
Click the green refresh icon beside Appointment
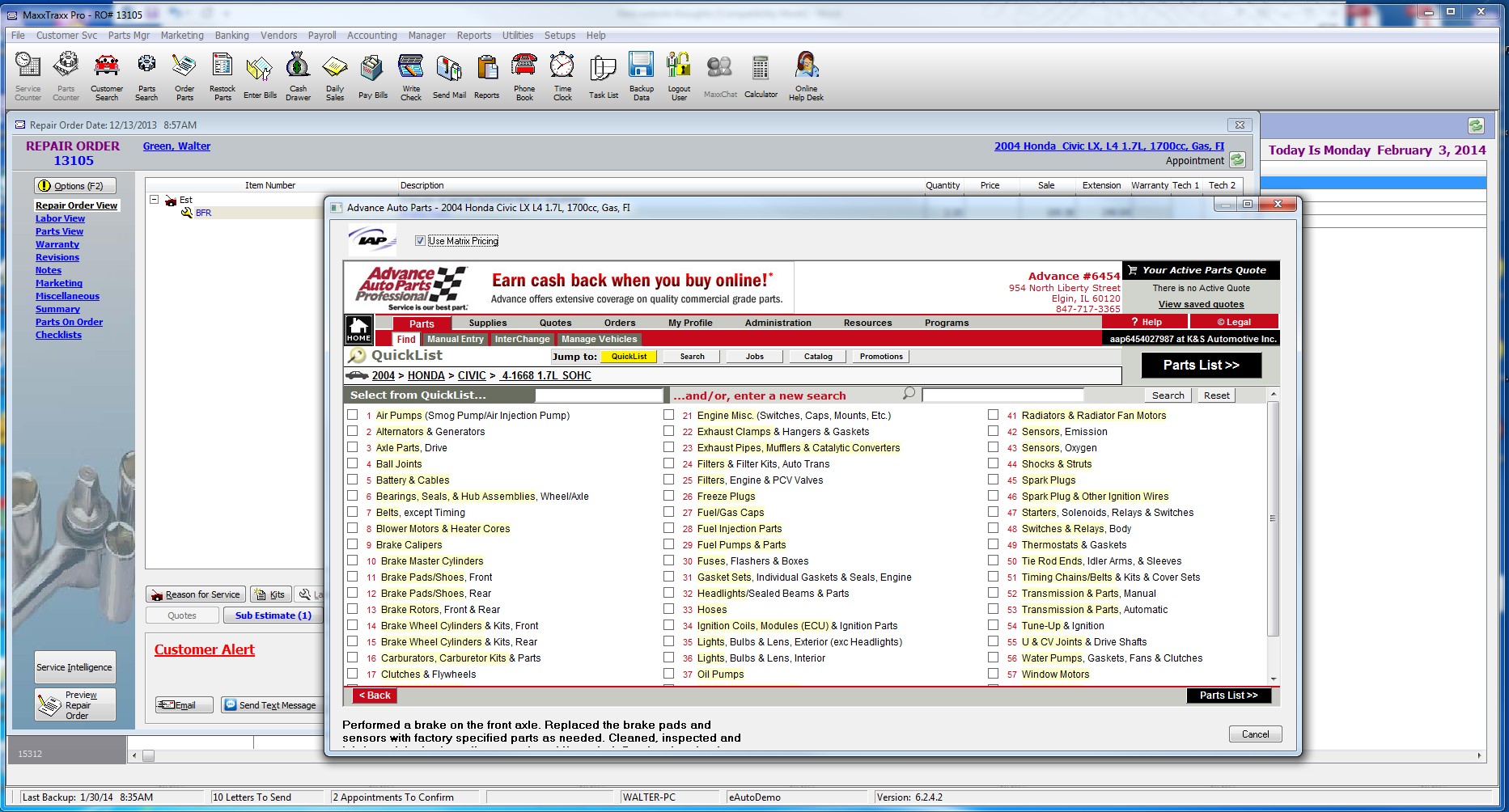(1237, 160)
